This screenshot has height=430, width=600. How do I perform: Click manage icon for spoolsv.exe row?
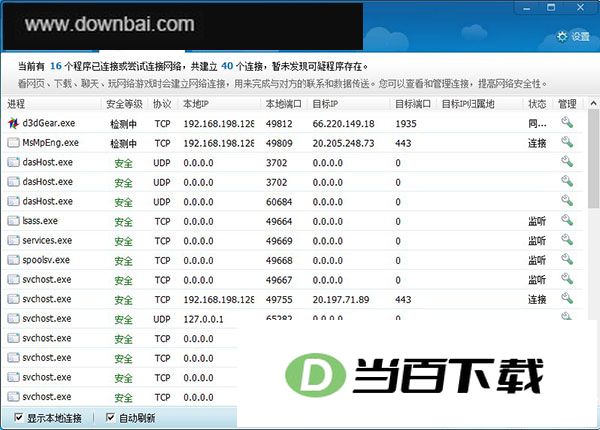click(x=567, y=259)
